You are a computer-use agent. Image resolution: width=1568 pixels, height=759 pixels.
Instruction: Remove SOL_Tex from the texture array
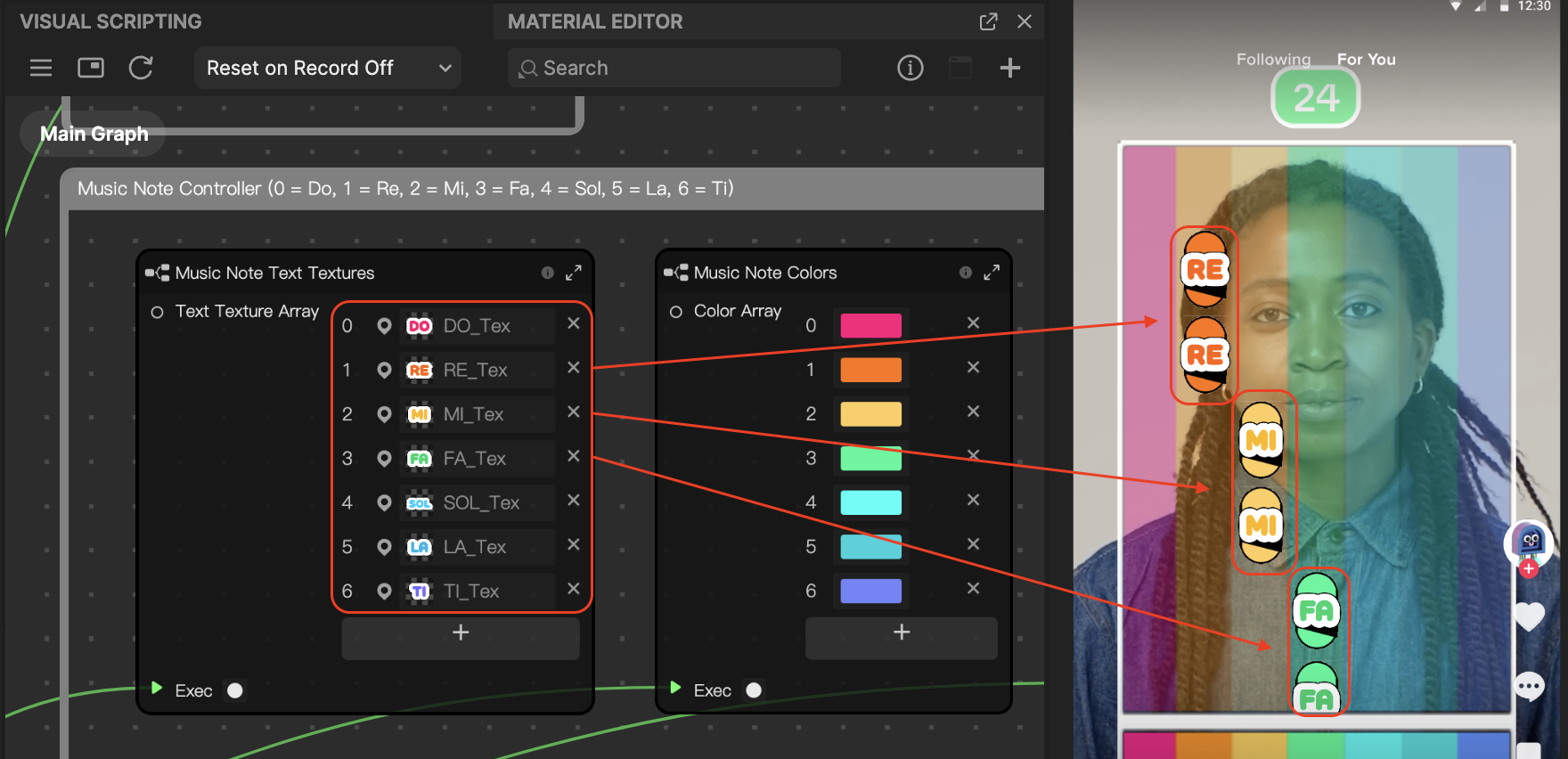(x=574, y=500)
